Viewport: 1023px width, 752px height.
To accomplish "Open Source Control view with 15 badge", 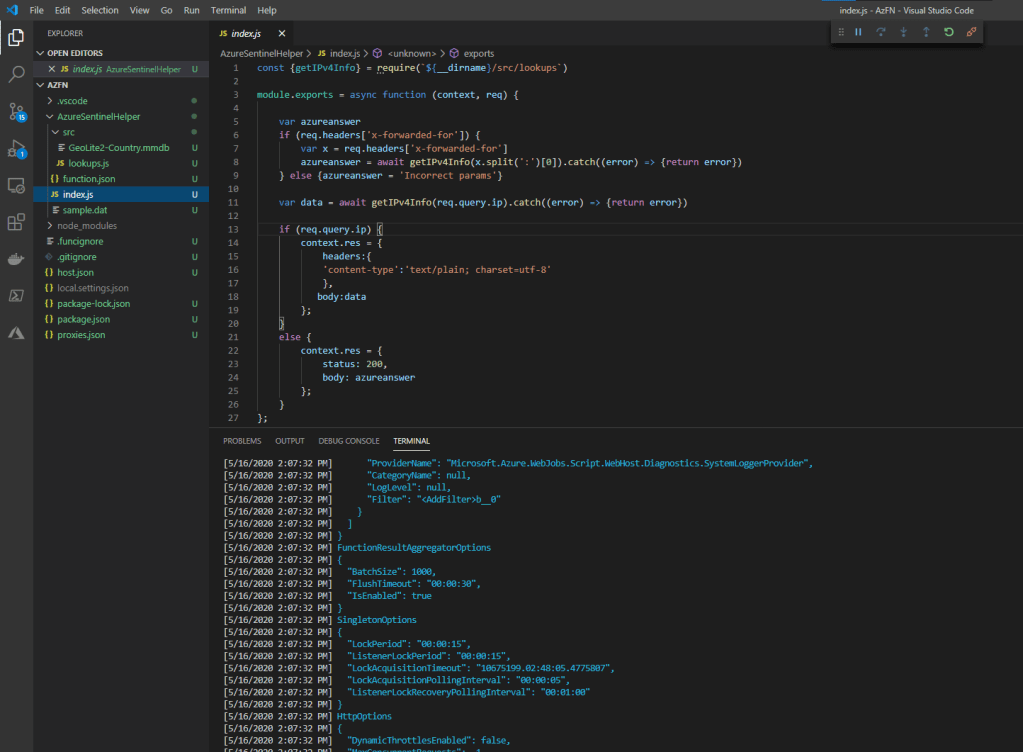I will 16,111.
